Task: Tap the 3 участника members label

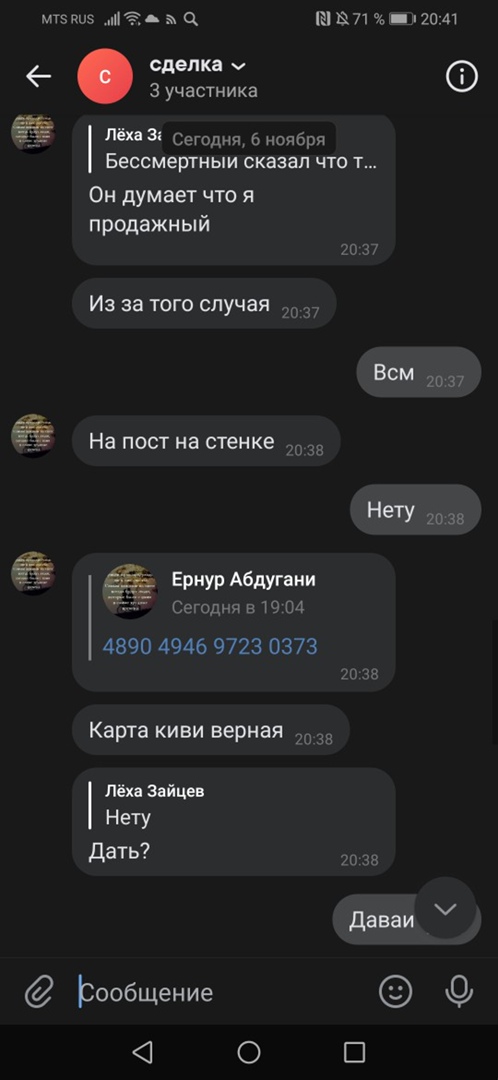Action: pos(203,91)
